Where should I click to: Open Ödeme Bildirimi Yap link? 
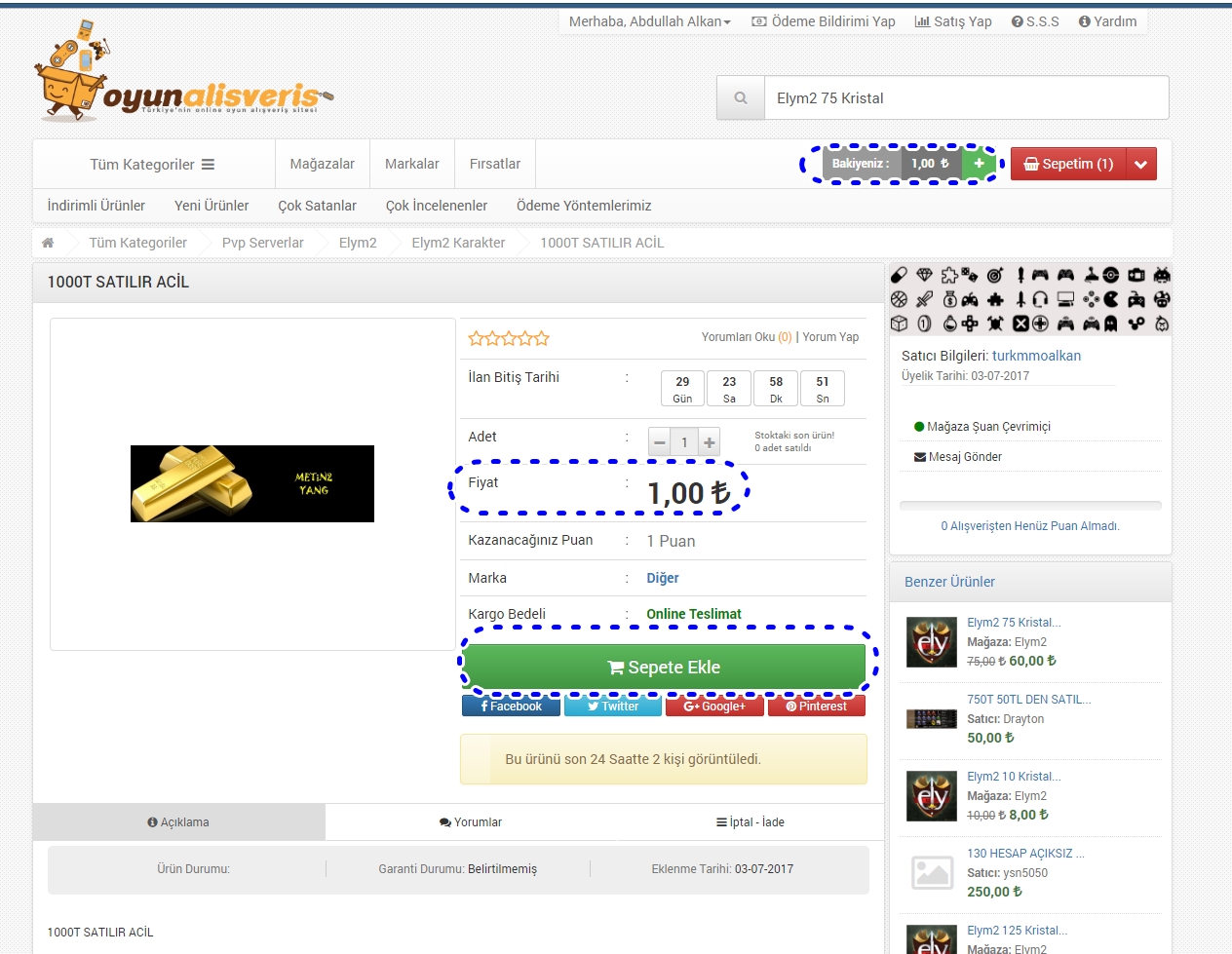[824, 21]
